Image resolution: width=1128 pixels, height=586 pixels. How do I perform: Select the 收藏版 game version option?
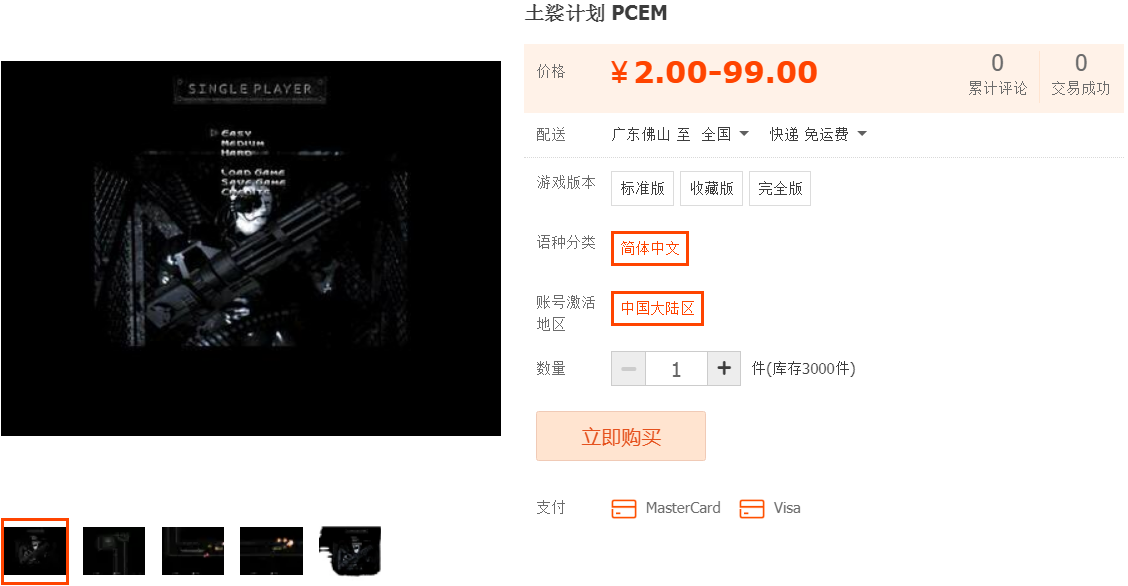711,188
